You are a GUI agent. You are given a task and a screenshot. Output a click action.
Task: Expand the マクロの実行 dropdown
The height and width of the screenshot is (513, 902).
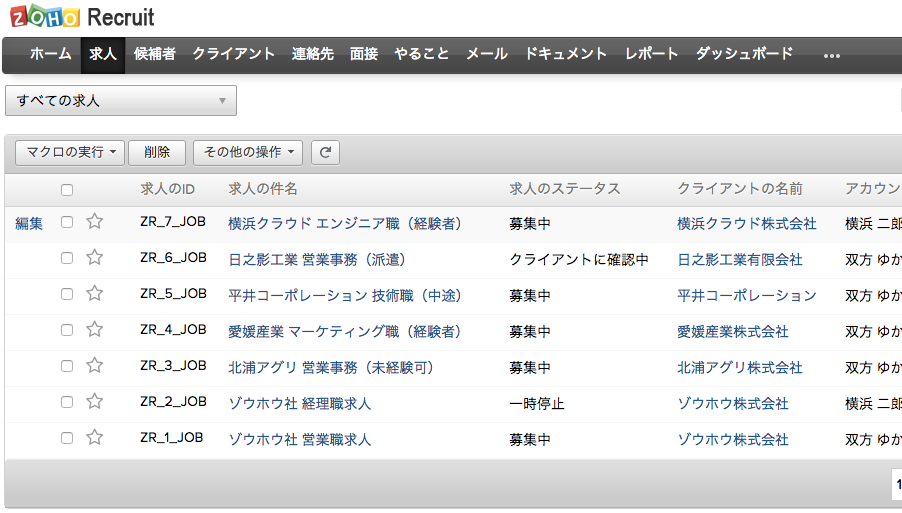70,152
